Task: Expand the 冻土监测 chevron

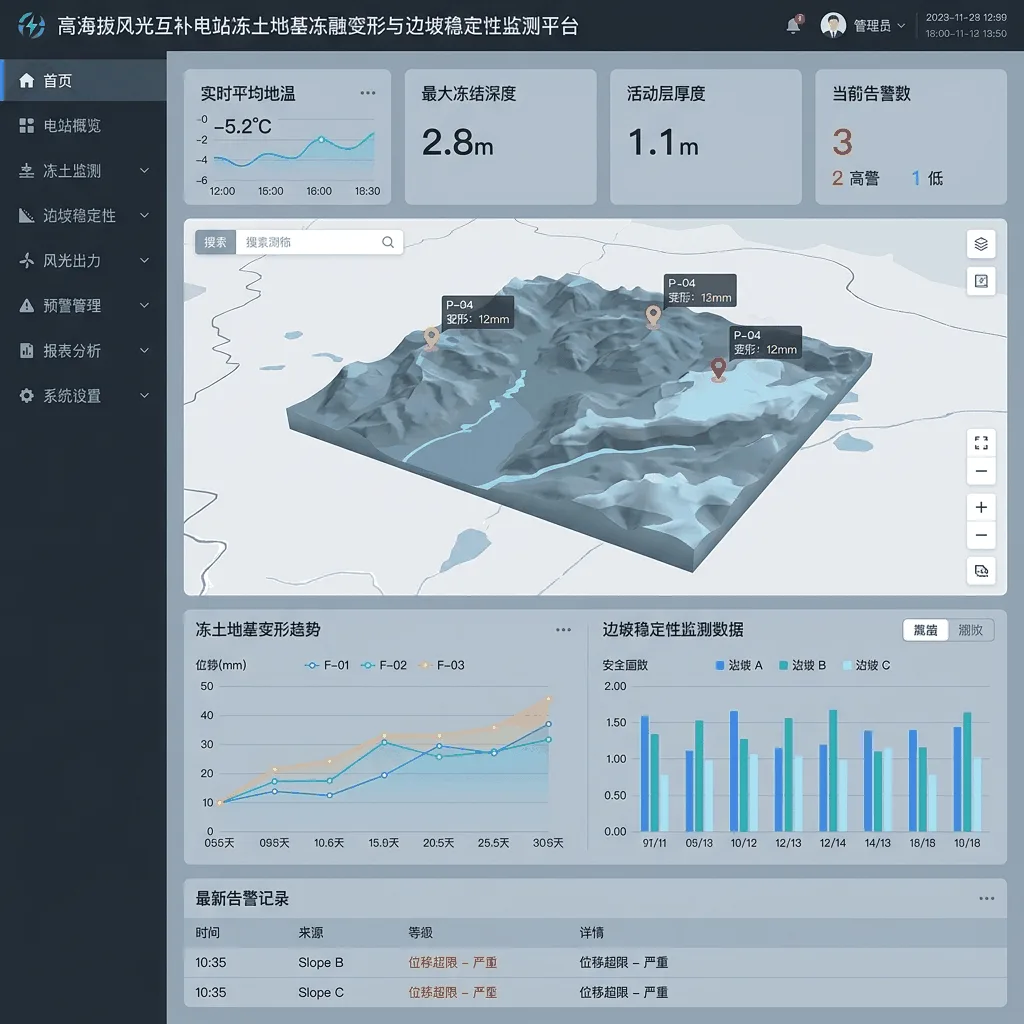Action: (x=144, y=170)
